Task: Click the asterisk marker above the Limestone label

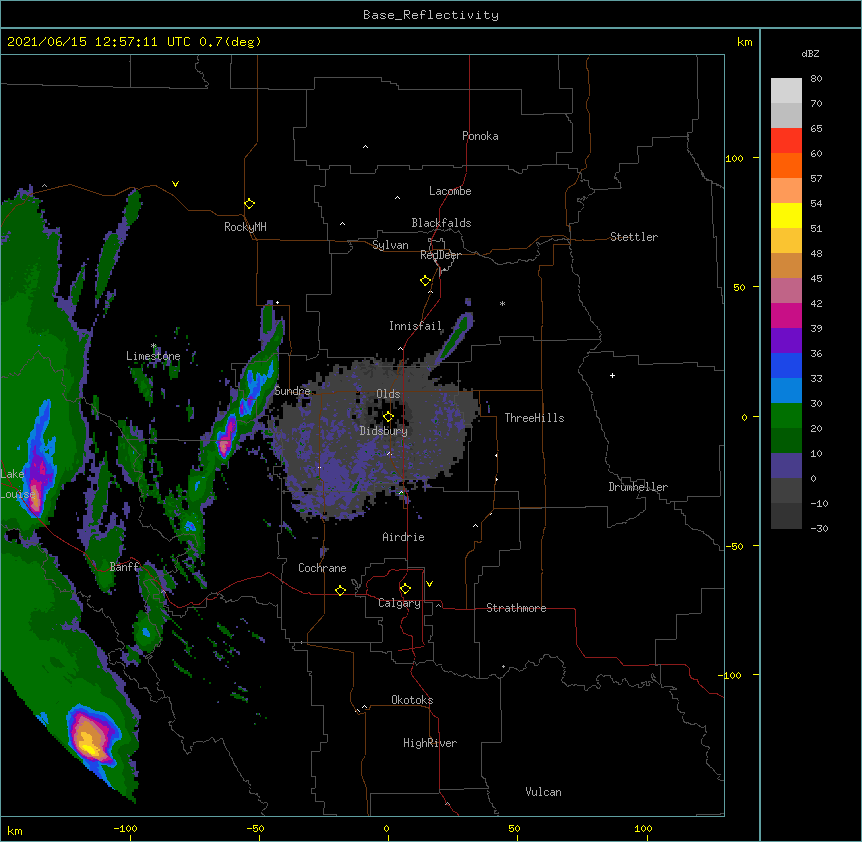Action: [153, 346]
